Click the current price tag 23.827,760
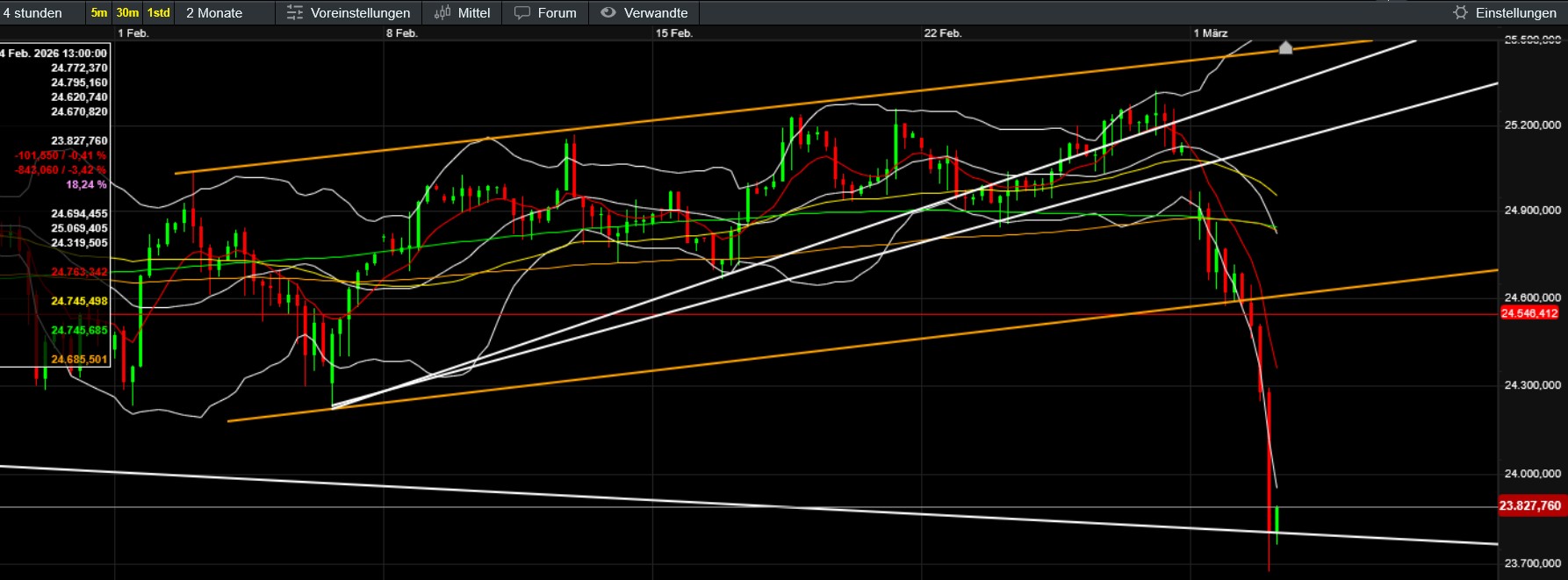The width and height of the screenshot is (1568, 580). pos(1529,505)
